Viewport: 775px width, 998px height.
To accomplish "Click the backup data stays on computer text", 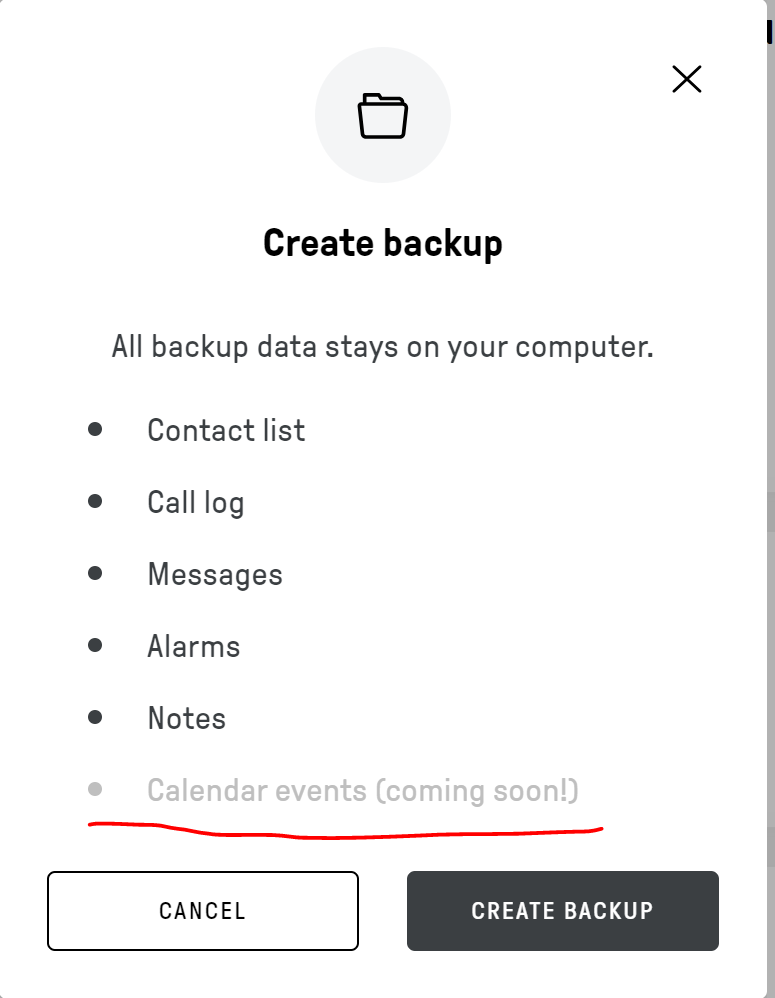I will (x=382, y=347).
